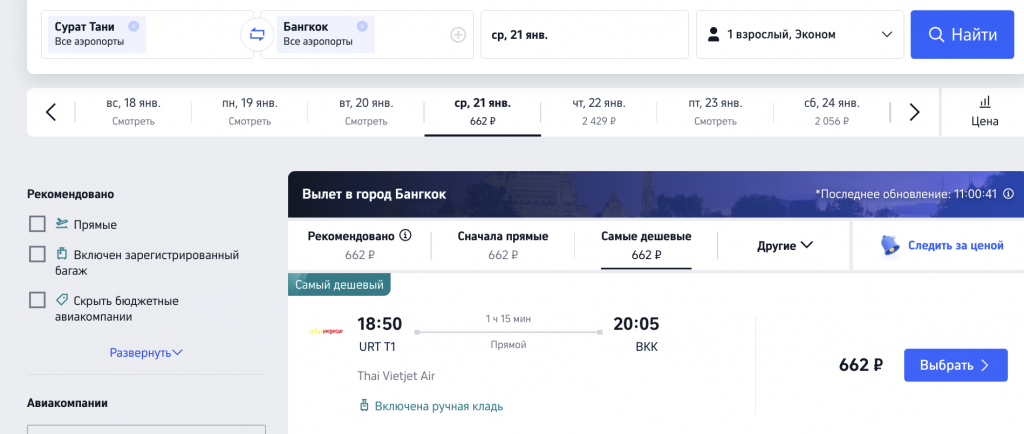
Task: Switch to Сначала прямые sort tab
Action: 503,245
